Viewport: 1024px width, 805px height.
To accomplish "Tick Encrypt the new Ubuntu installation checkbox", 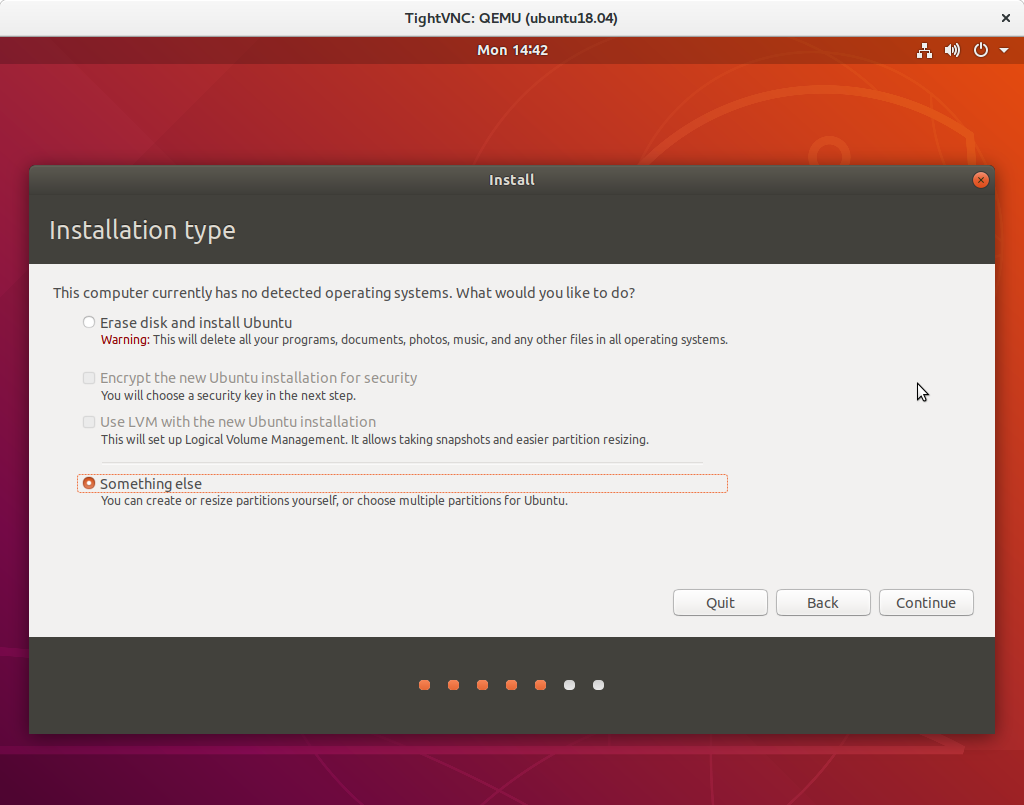I will tap(89, 378).
